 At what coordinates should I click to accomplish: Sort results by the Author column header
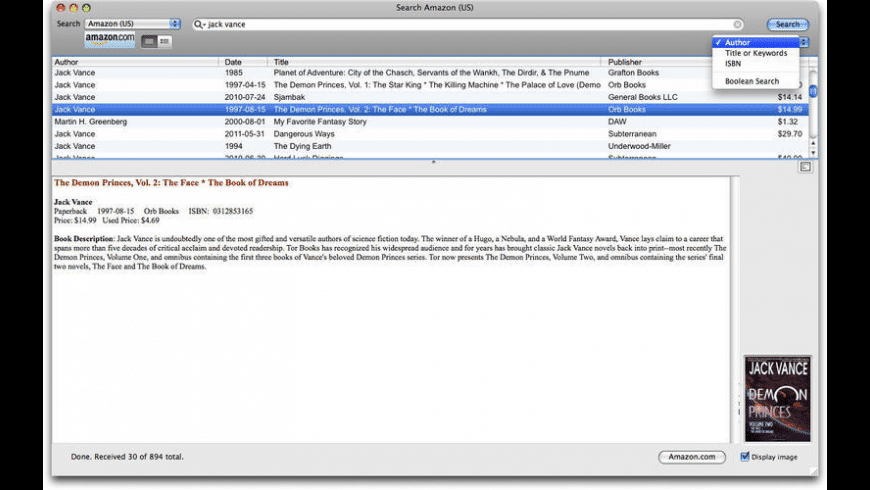(x=135, y=62)
